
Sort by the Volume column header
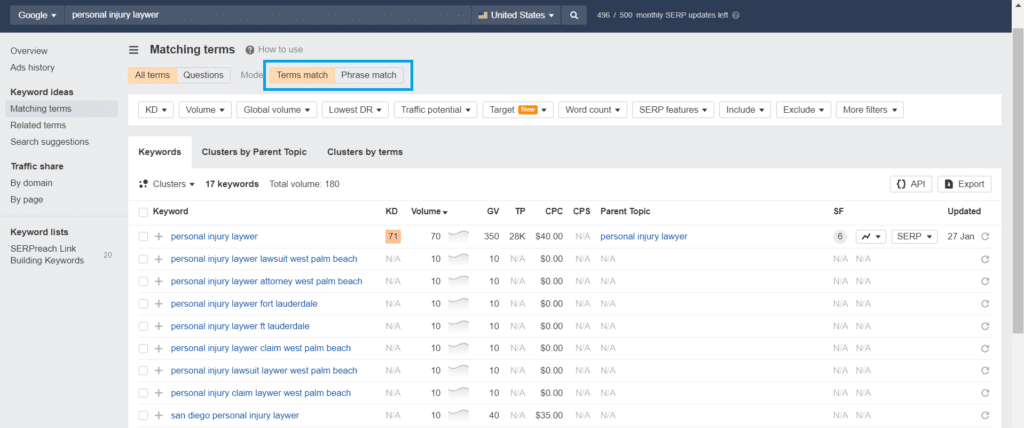(429, 212)
